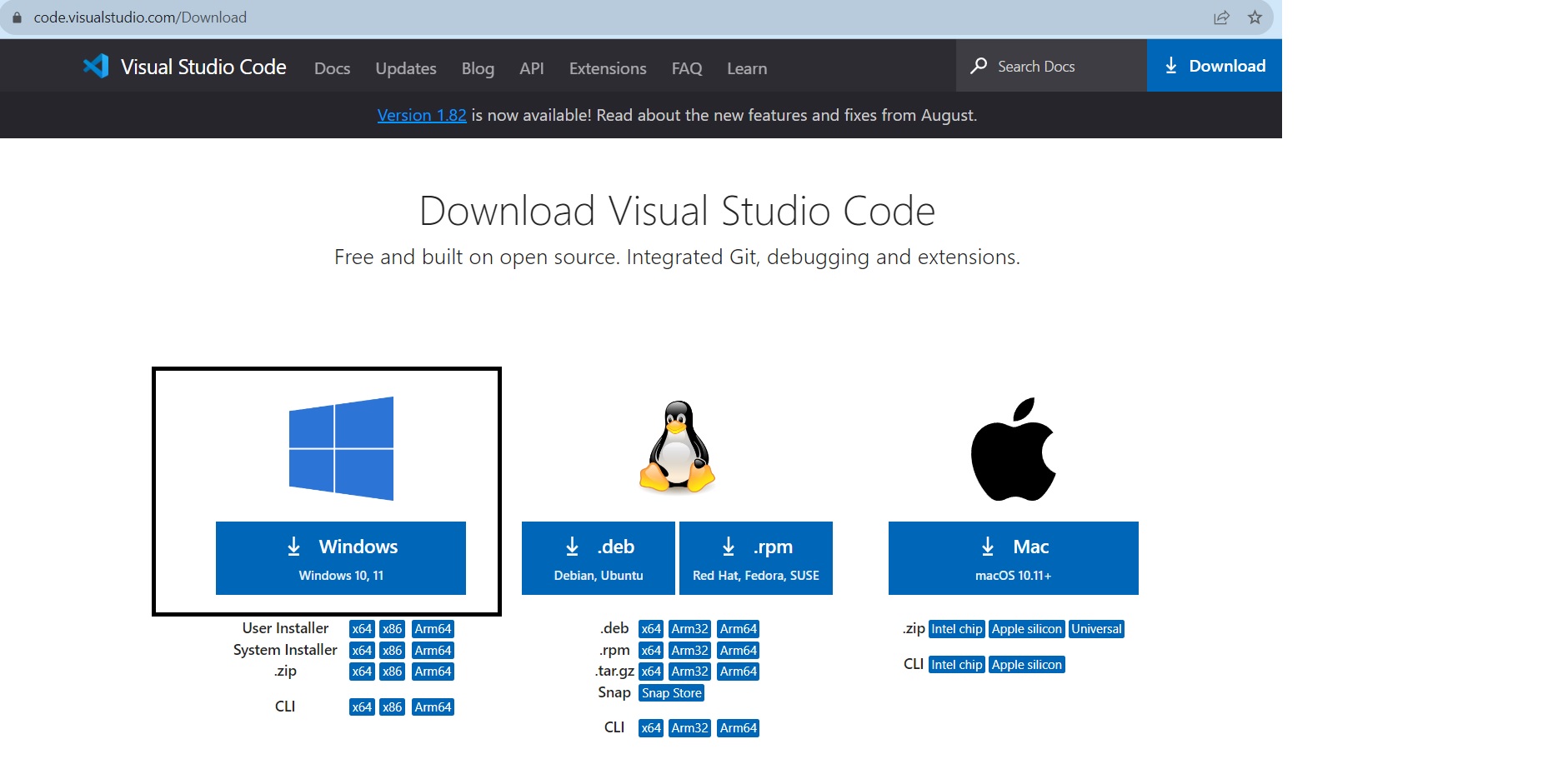Select Arm64 for Windows System Installer
This screenshot has height=784, width=1563.
click(433, 651)
